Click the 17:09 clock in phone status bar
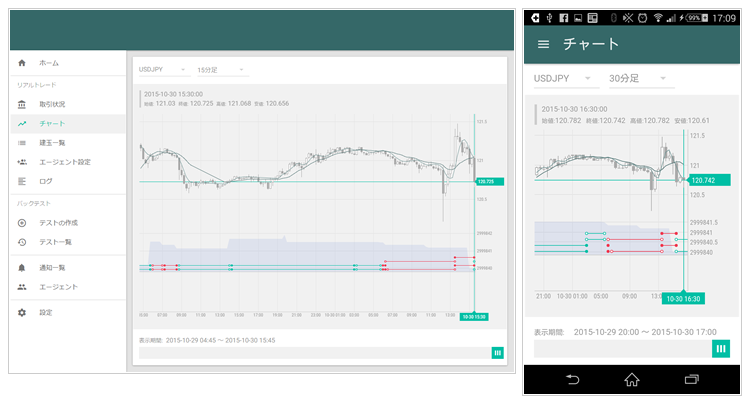750x408 pixels. click(x=724, y=18)
